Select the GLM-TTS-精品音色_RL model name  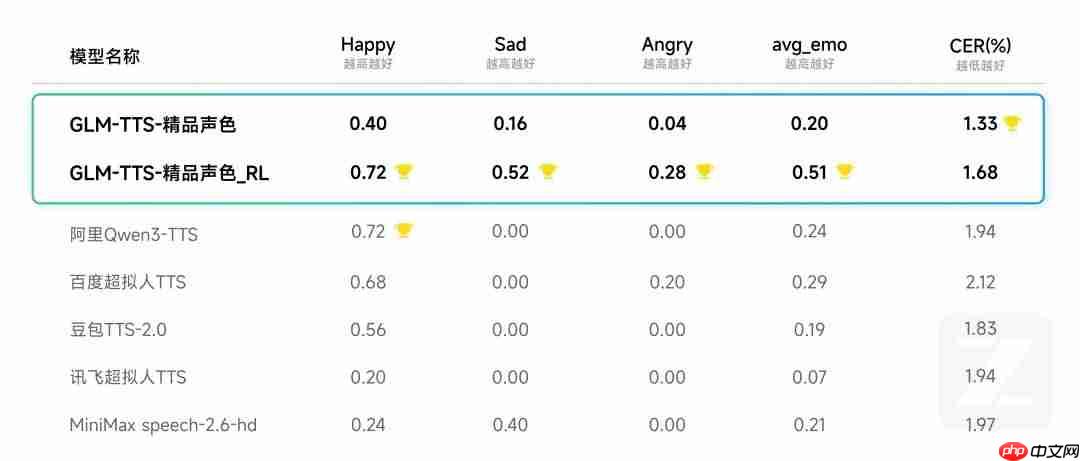click(x=169, y=173)
